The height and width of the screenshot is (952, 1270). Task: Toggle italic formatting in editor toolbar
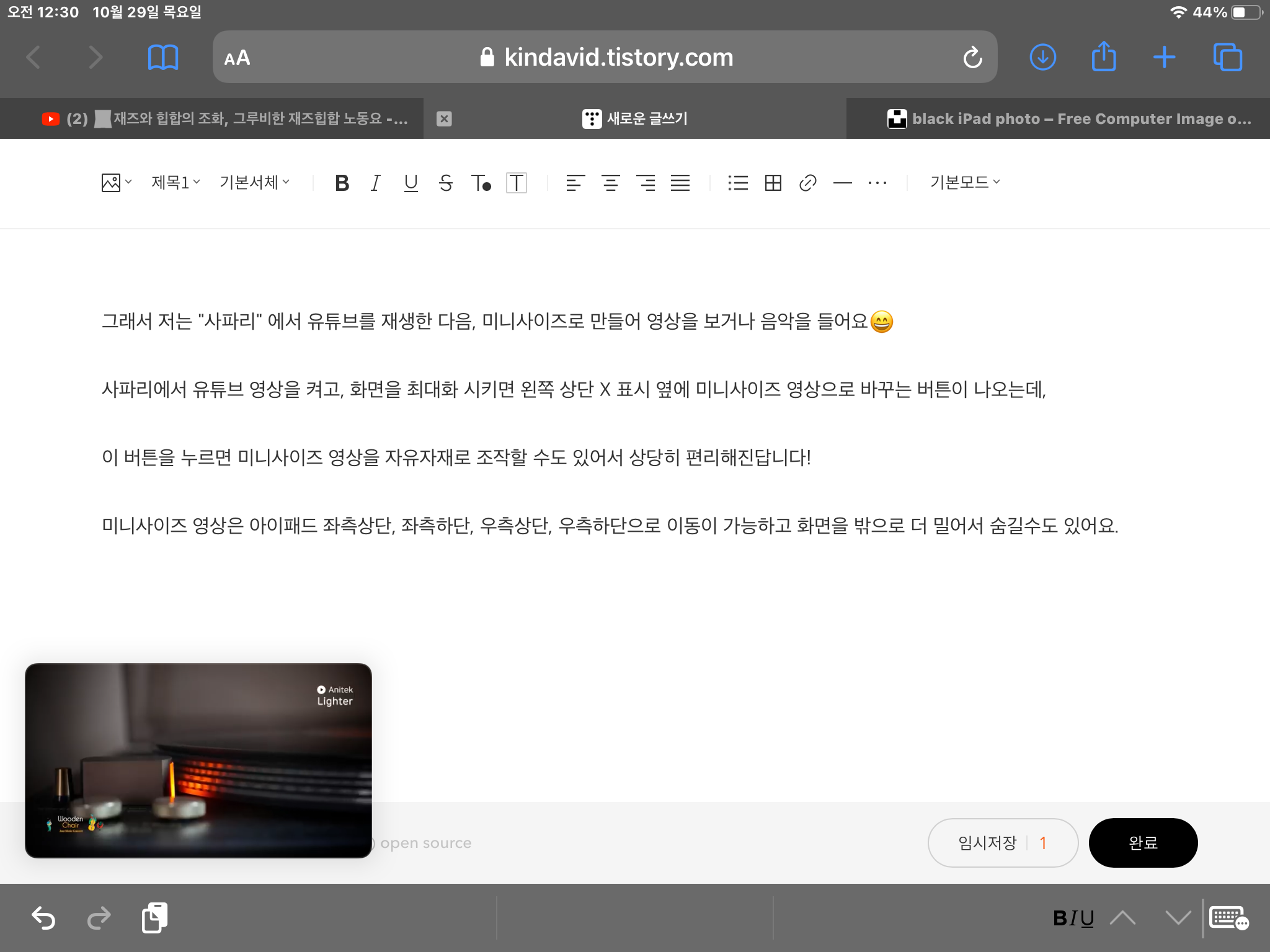(375, 183)
